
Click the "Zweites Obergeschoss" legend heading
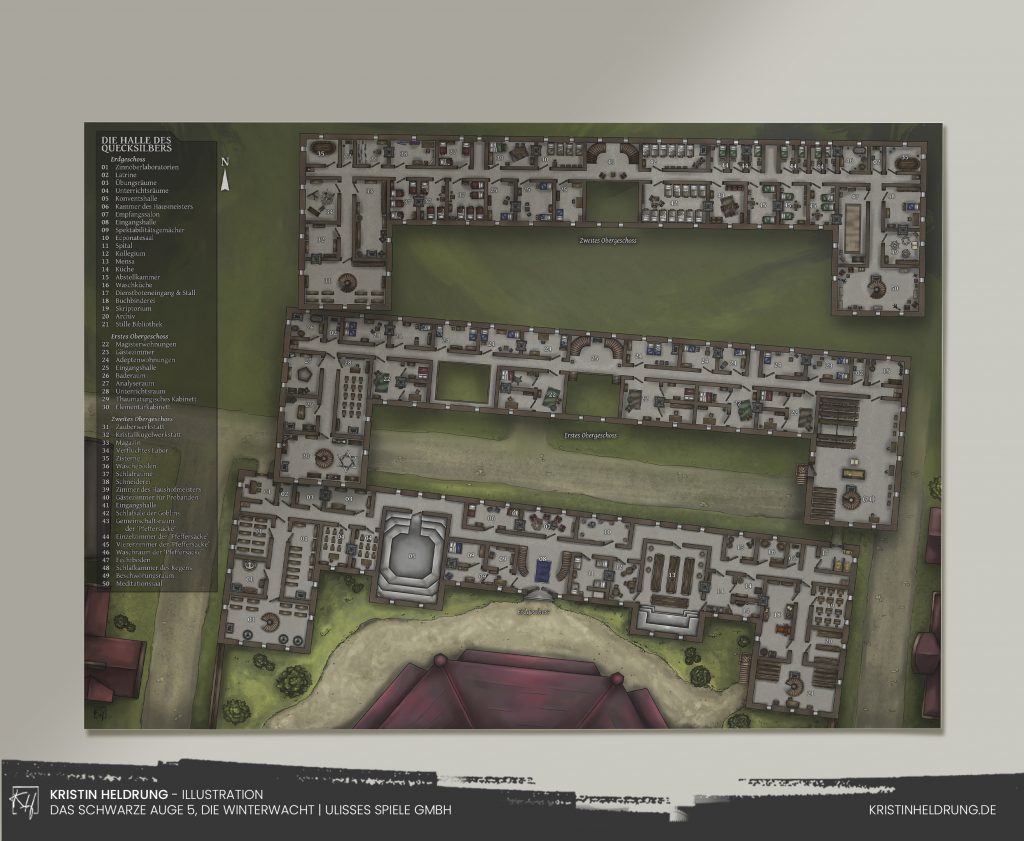tap(142, 419)
